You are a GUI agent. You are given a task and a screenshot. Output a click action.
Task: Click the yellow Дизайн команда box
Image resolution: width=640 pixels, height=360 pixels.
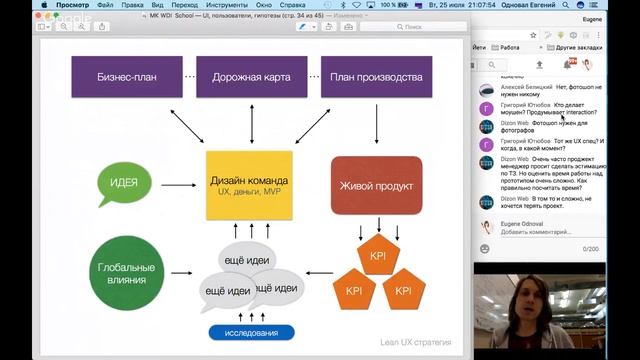pos(249,185)
